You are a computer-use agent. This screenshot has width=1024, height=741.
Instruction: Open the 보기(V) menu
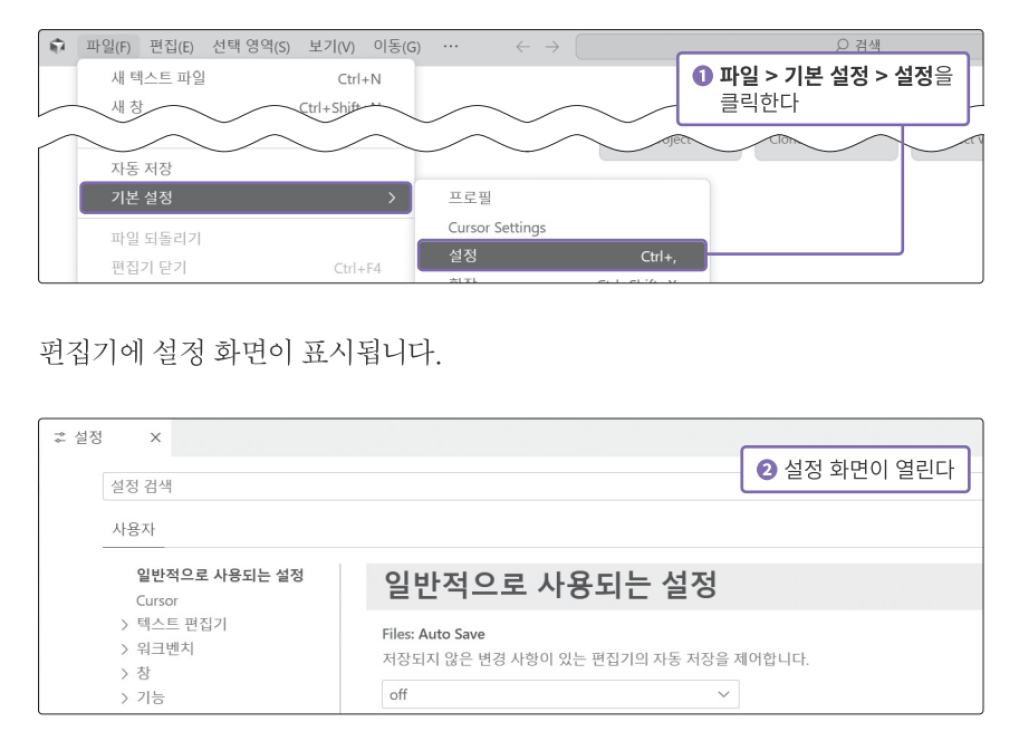coord(331,46)
